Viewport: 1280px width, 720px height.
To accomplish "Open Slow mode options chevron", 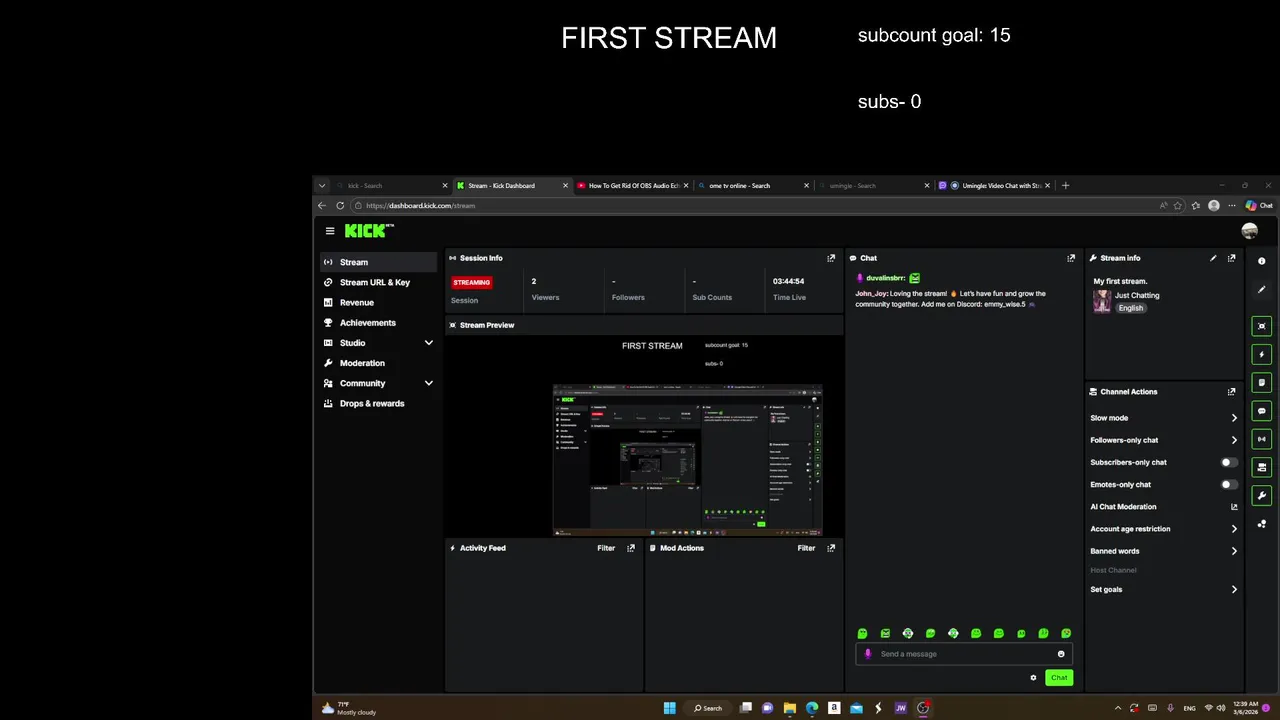I will point(1234,418).
